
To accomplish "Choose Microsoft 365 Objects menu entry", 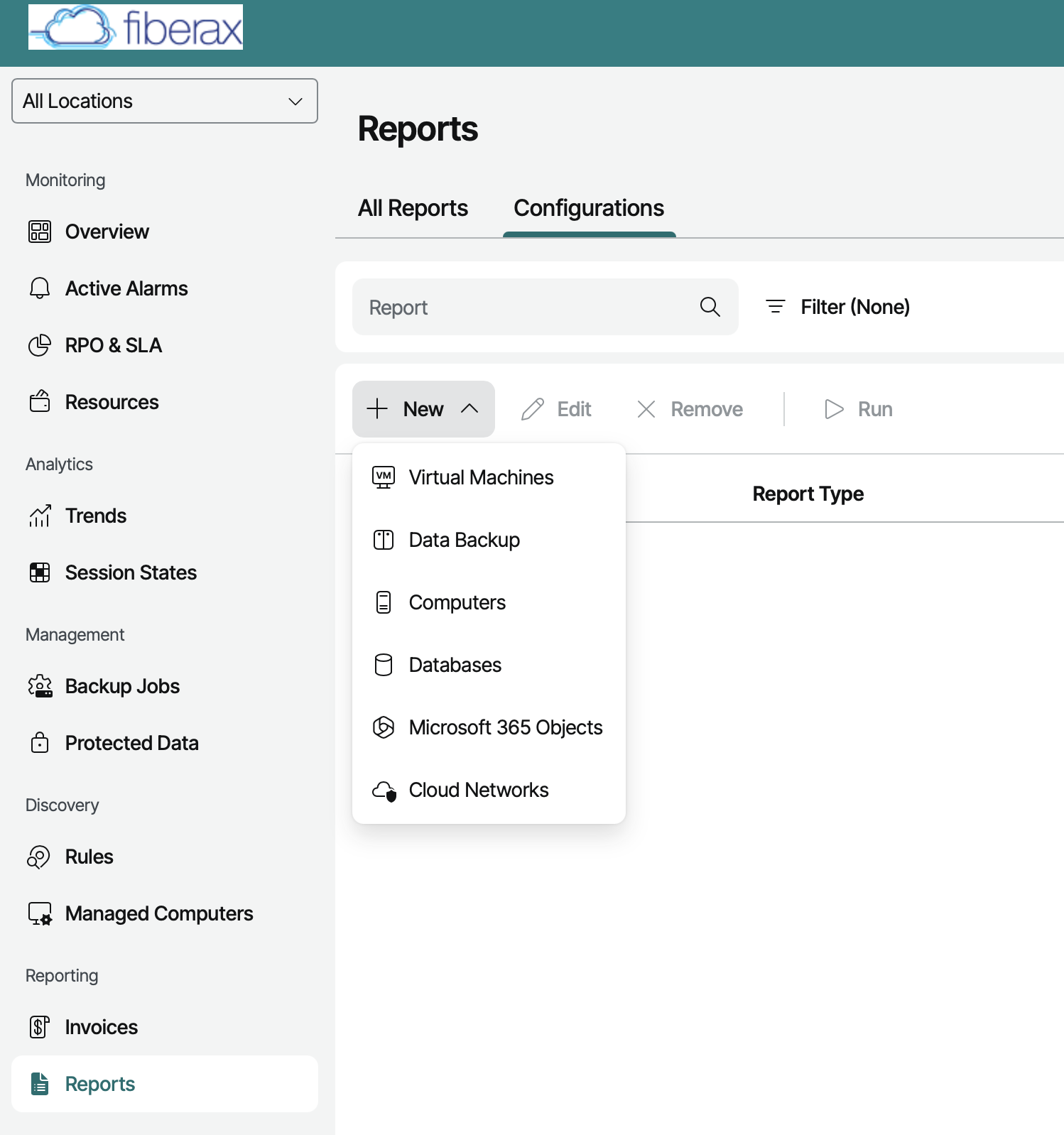I will coord(489,727).
